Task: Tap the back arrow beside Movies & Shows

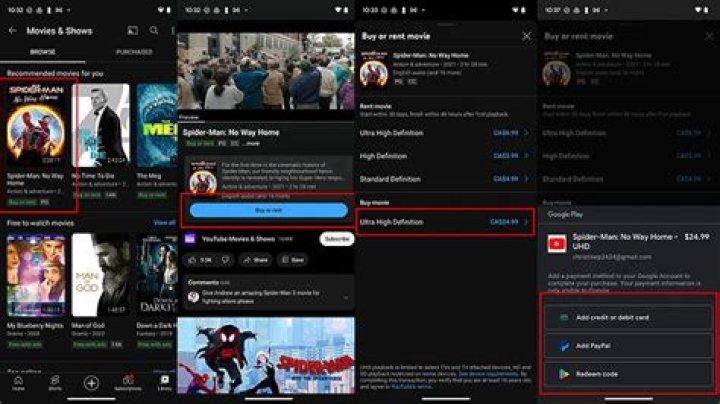Action: click(x=12, y=31)
